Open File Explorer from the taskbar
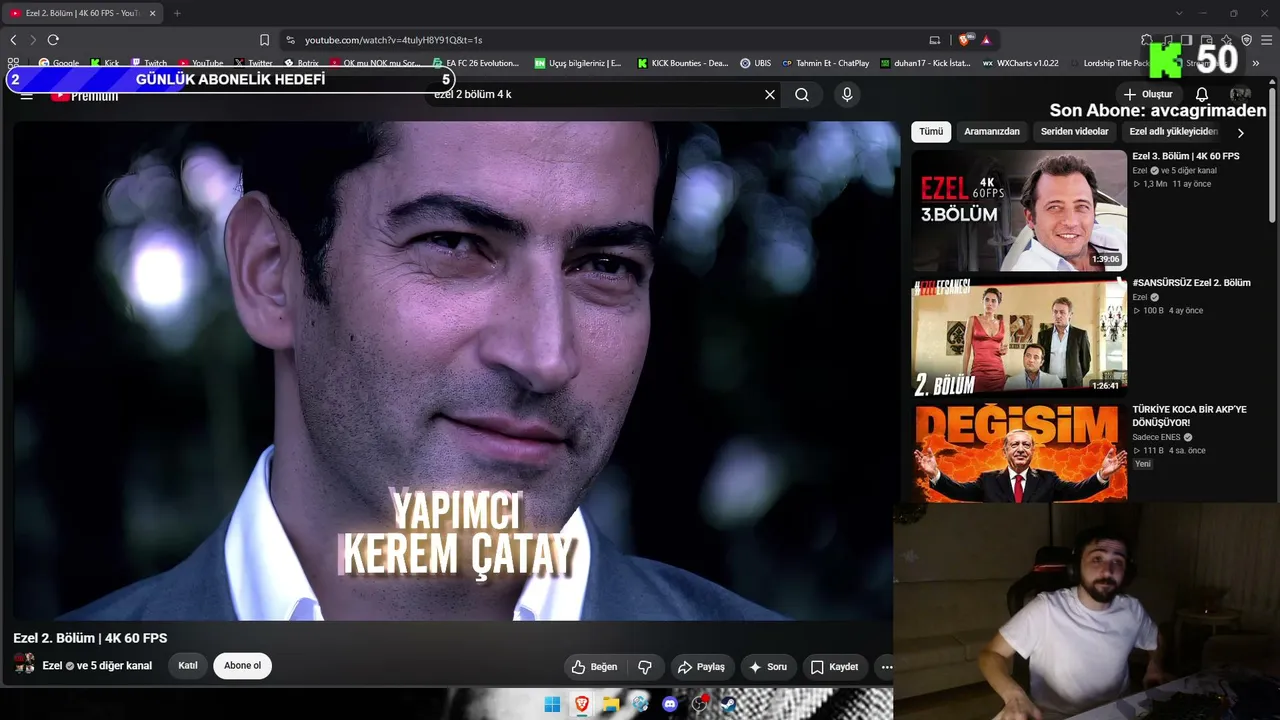 pos(611,704)
